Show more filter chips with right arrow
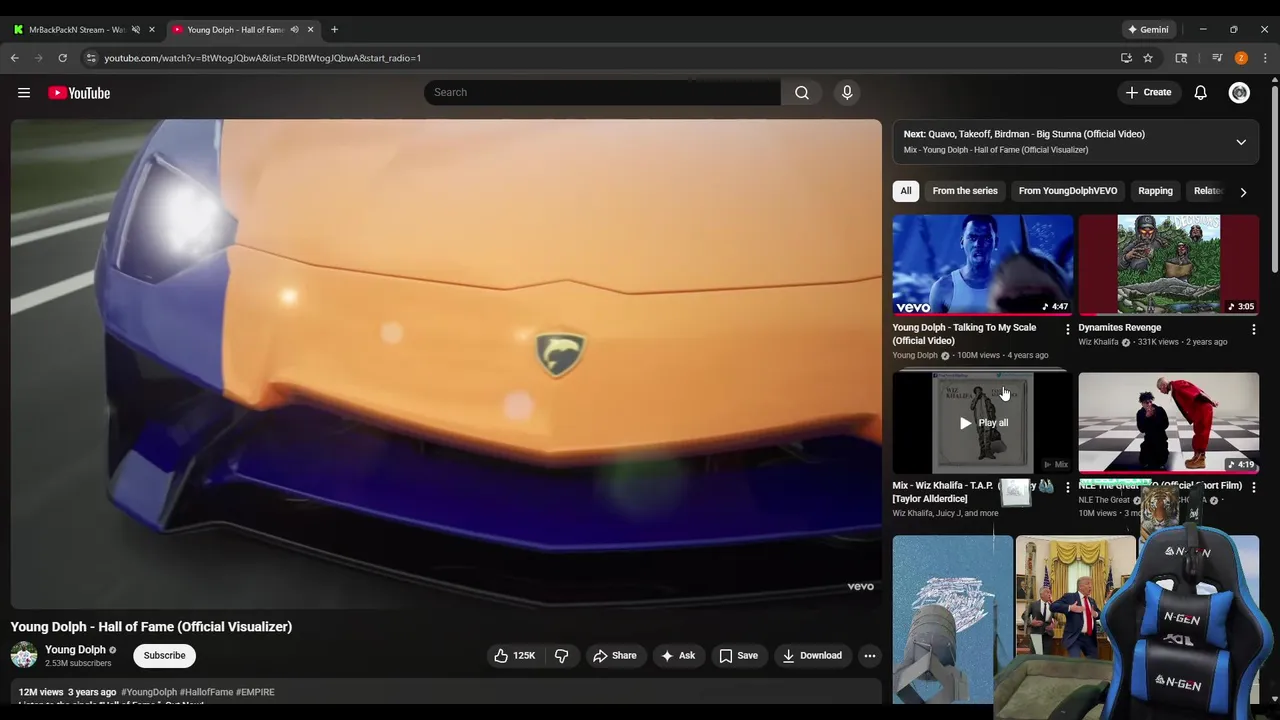1280x720 pixels. (x=1243, y=191)
